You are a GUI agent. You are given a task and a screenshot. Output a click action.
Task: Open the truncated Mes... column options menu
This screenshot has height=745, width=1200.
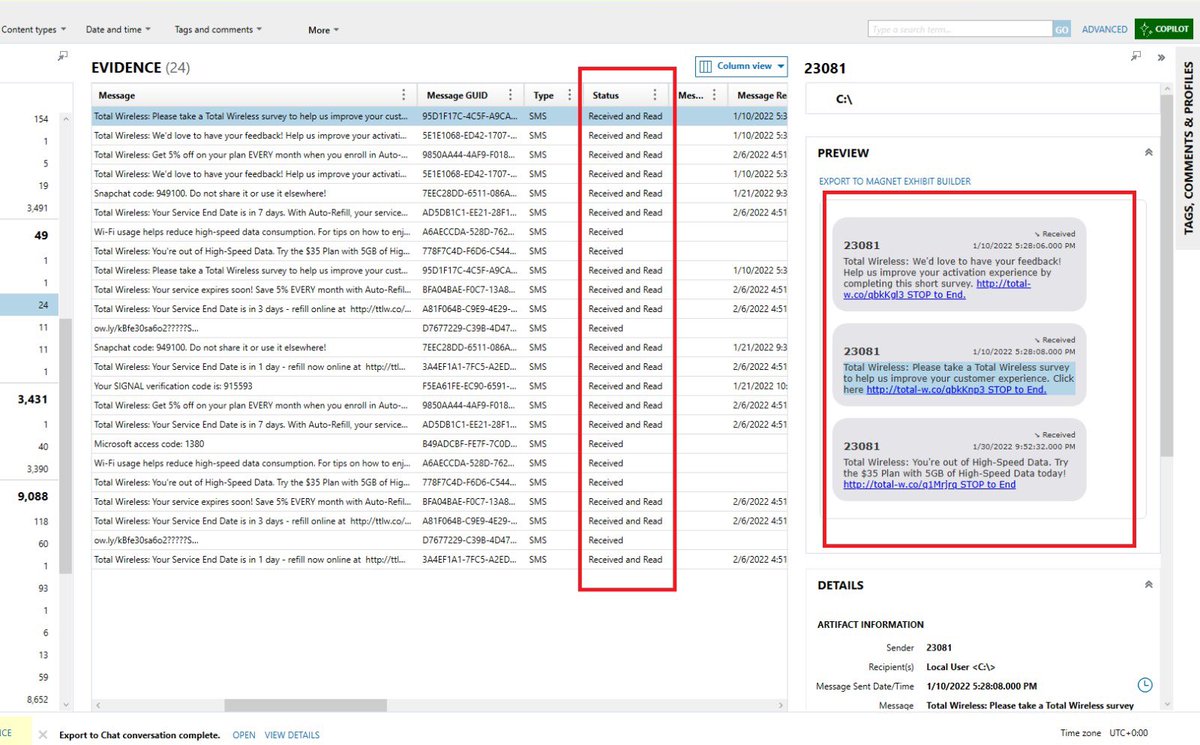pyautogui.click(x=716, y=95)
